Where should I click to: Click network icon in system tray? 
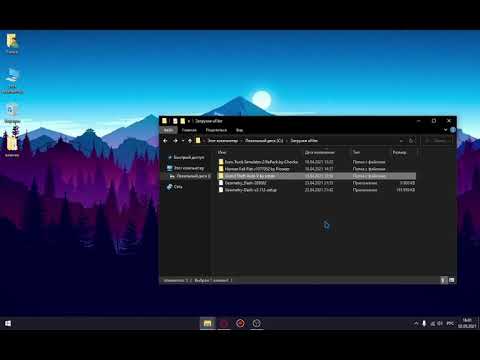tap(433, 323)
